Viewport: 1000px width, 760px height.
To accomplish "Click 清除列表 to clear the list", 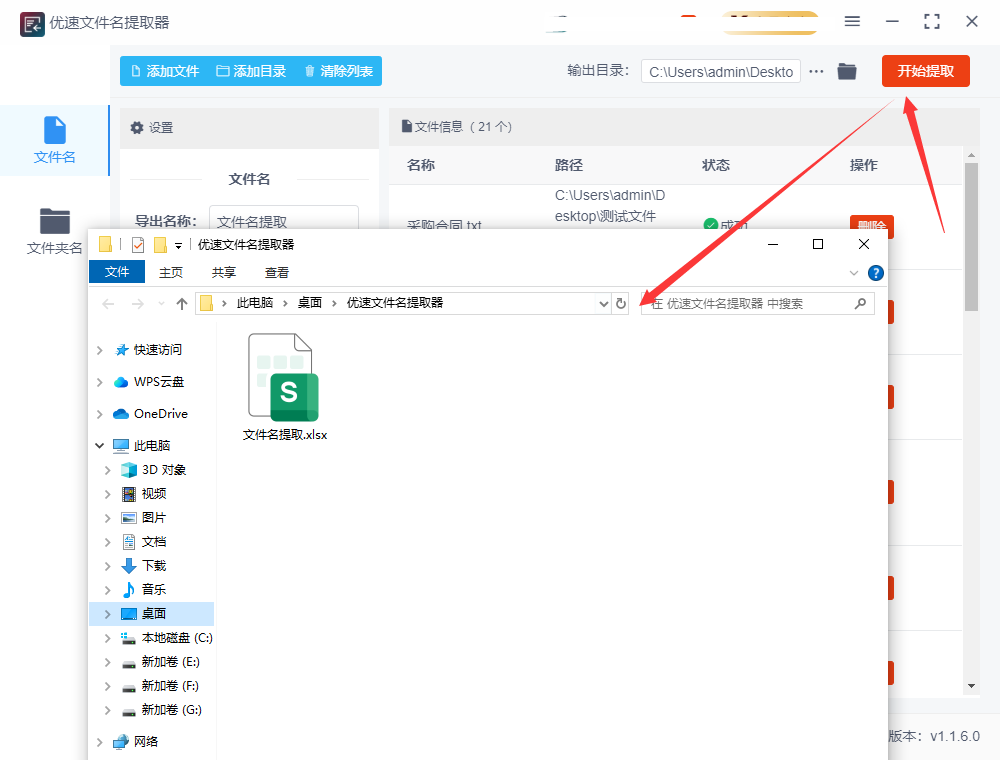I will pyautogui.click(x=339, y=71).
